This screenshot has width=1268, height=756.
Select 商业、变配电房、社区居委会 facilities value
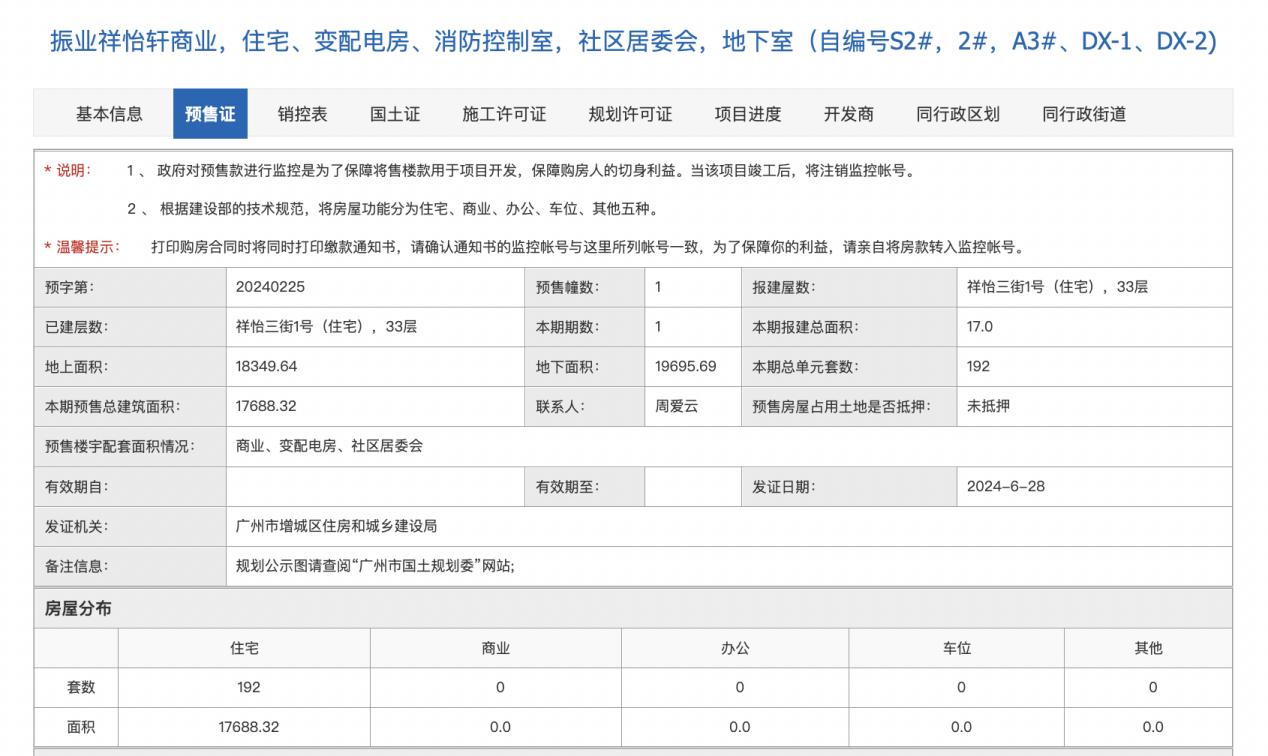click(x=329, y=447)
